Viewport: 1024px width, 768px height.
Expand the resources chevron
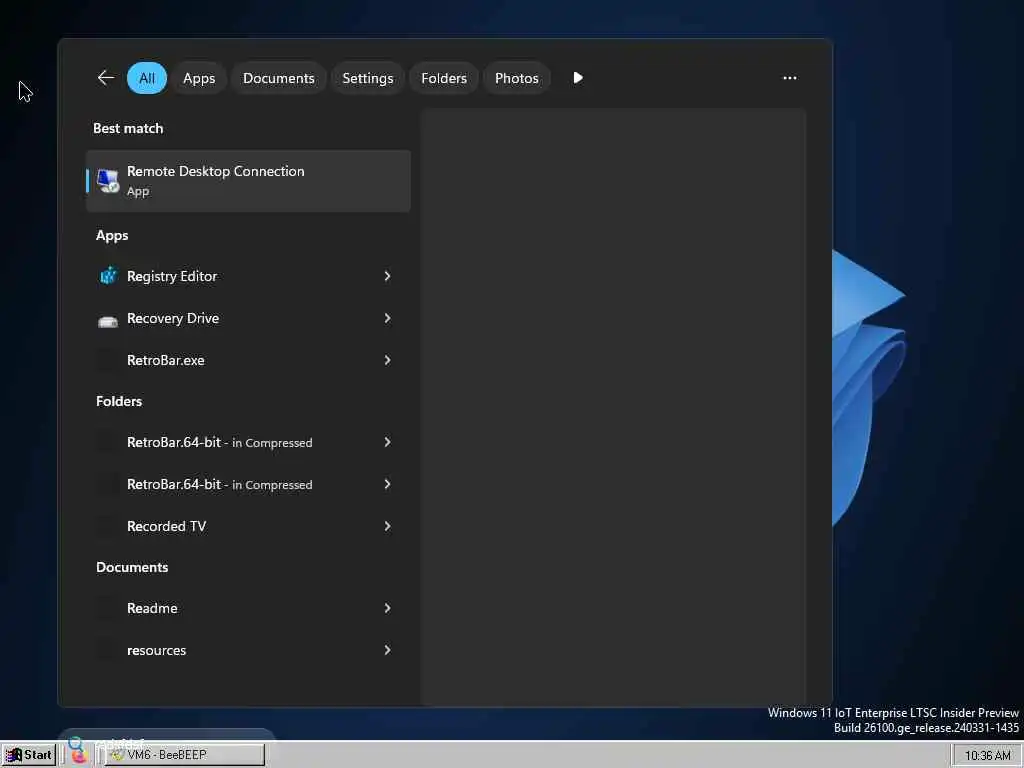click(387, 650)
